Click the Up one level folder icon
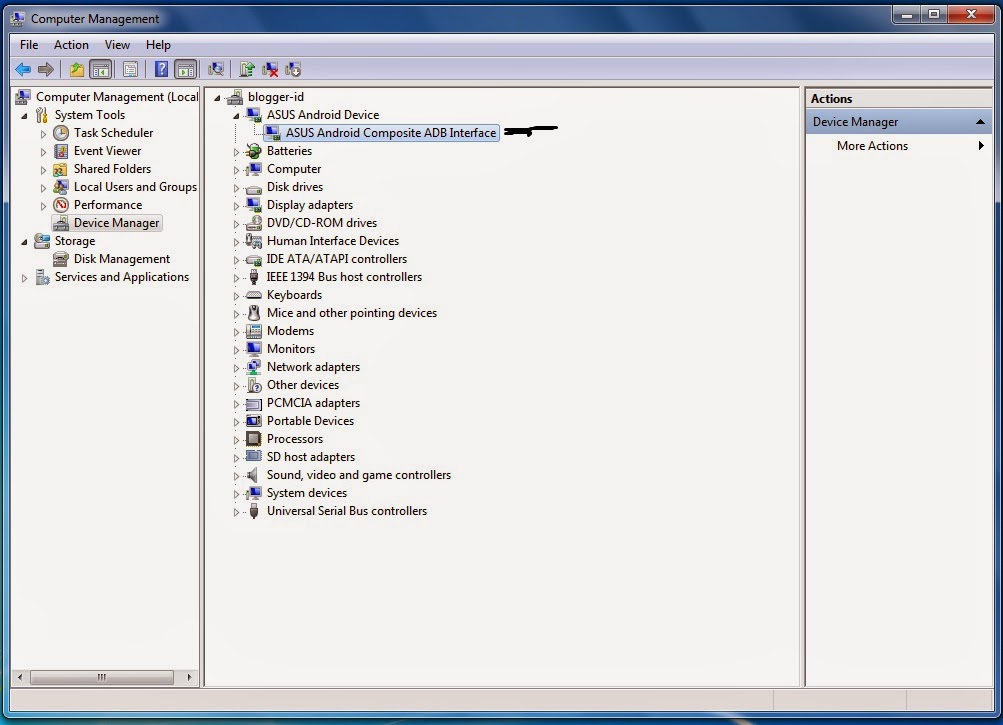The width and height of the screenshot is (1003, 725). [x=77, y=69]
